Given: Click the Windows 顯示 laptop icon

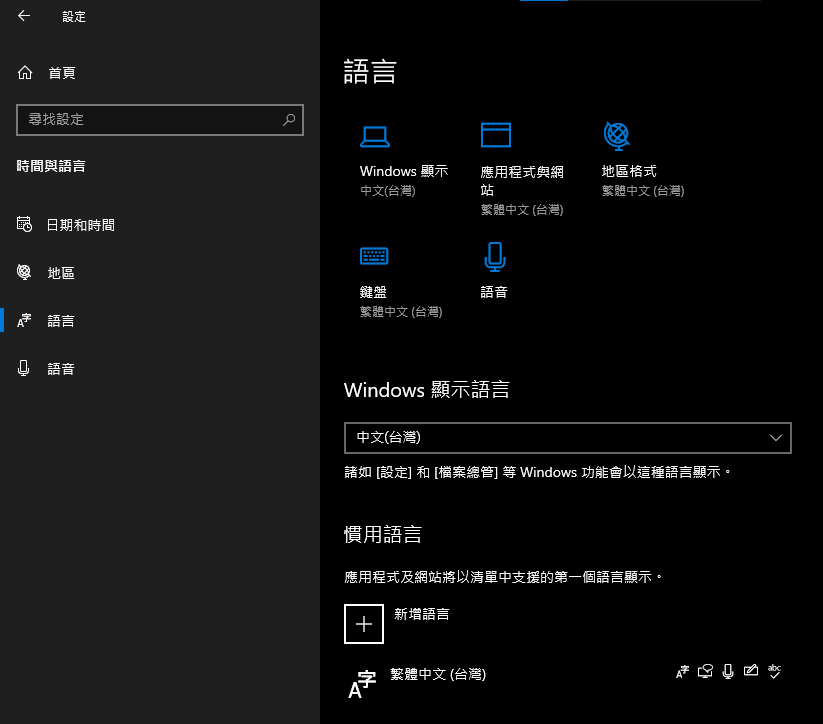Looking at the screenshot, I should [375, 137].
